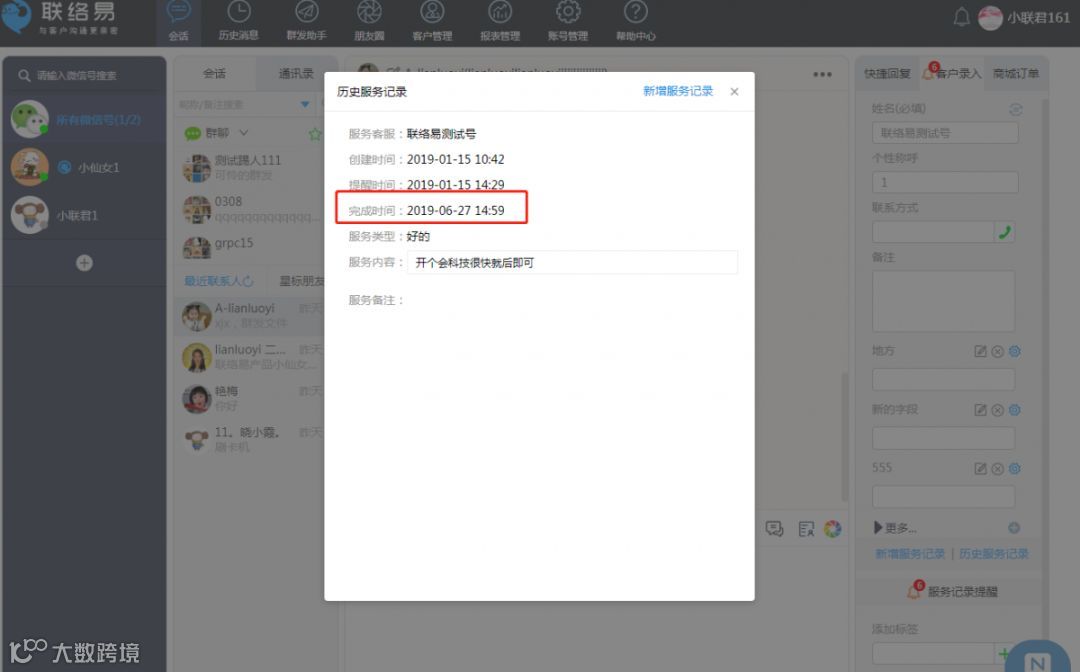Open 客户管理 customer management icon
This screenshot has width=1080, height=672.
[x=432, y=12]
